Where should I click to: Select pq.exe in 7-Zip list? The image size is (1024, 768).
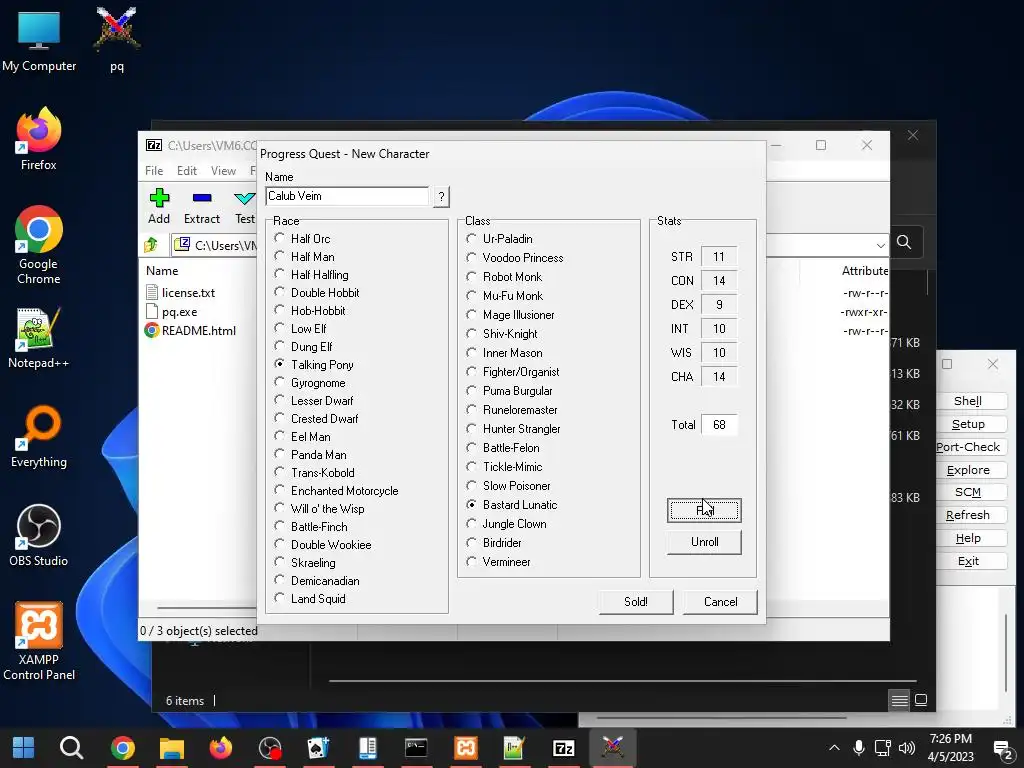pos(171,312)
